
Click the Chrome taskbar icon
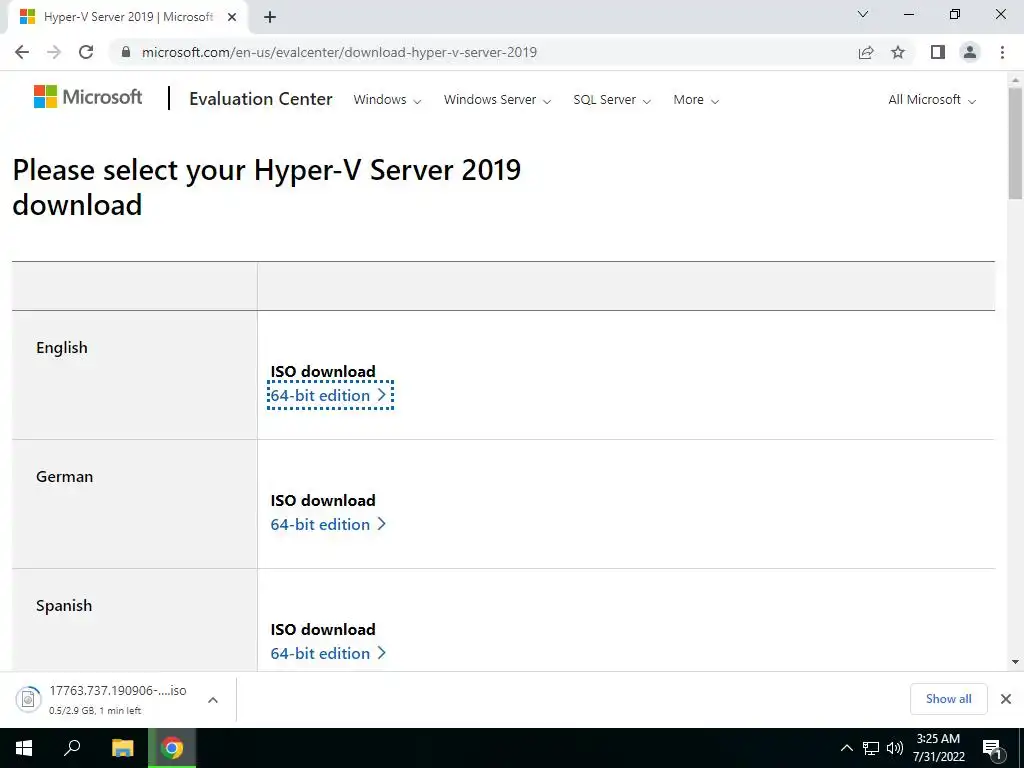(172, 748)
